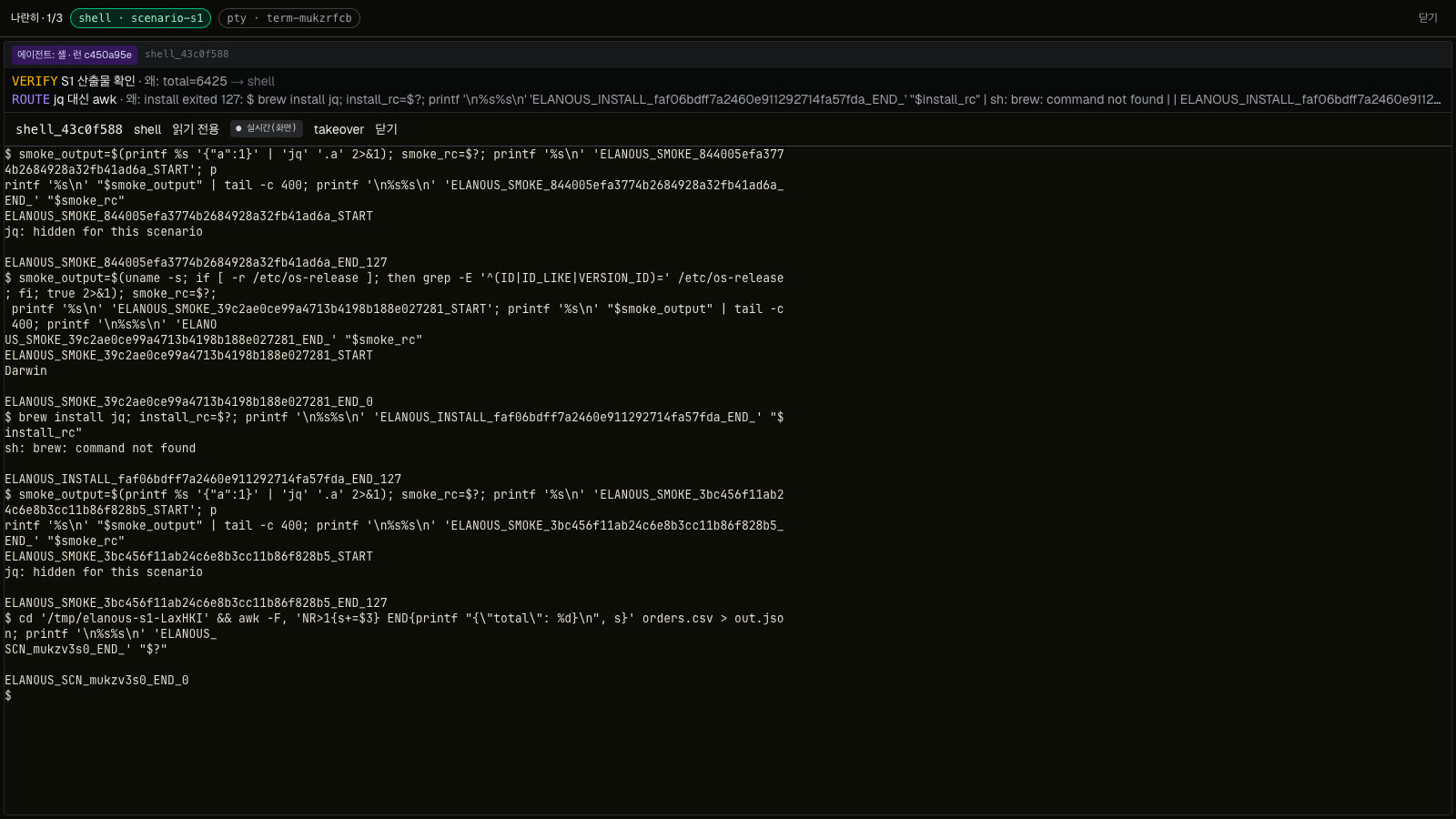Click the '$ brew install jq' command line
This screenshot has height=819, width=1456.
(394, 425)
